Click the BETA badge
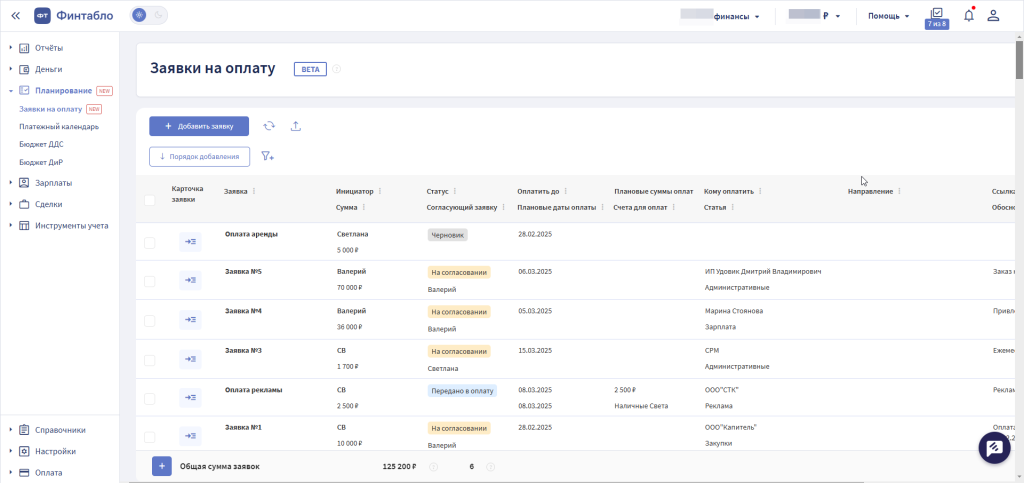1024x483 pixels. (x=310, y=69)
